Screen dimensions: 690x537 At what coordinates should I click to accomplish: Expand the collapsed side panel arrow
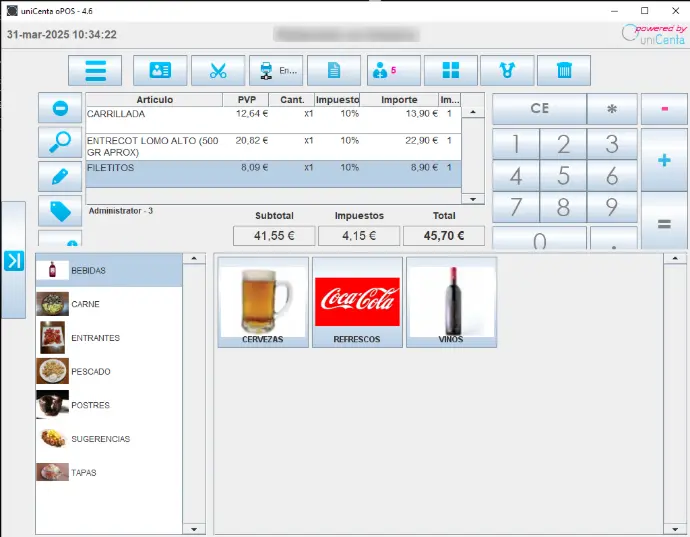13,261
